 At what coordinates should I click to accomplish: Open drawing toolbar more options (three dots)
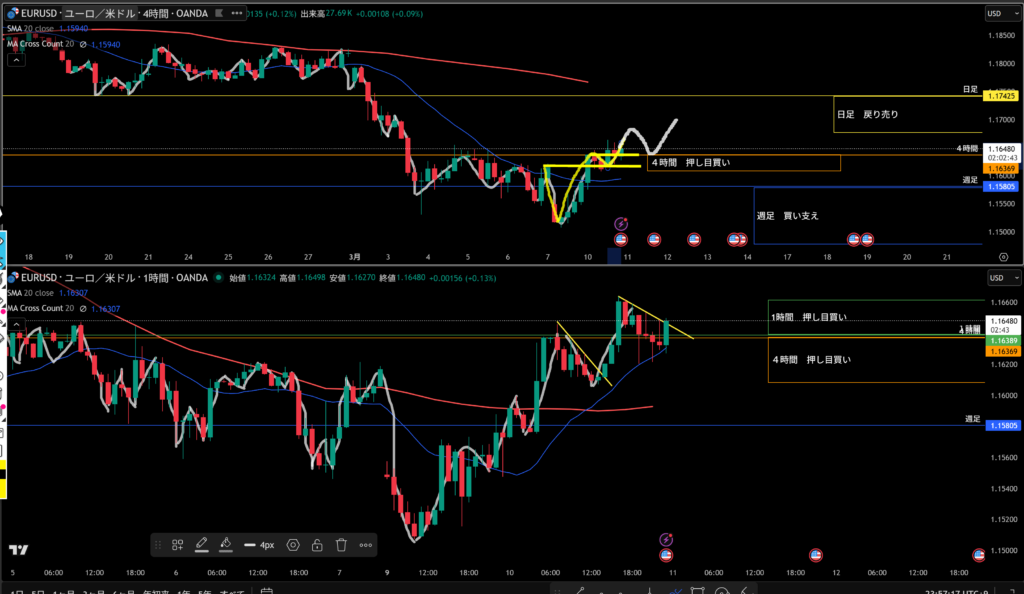[x=366, y=545]
